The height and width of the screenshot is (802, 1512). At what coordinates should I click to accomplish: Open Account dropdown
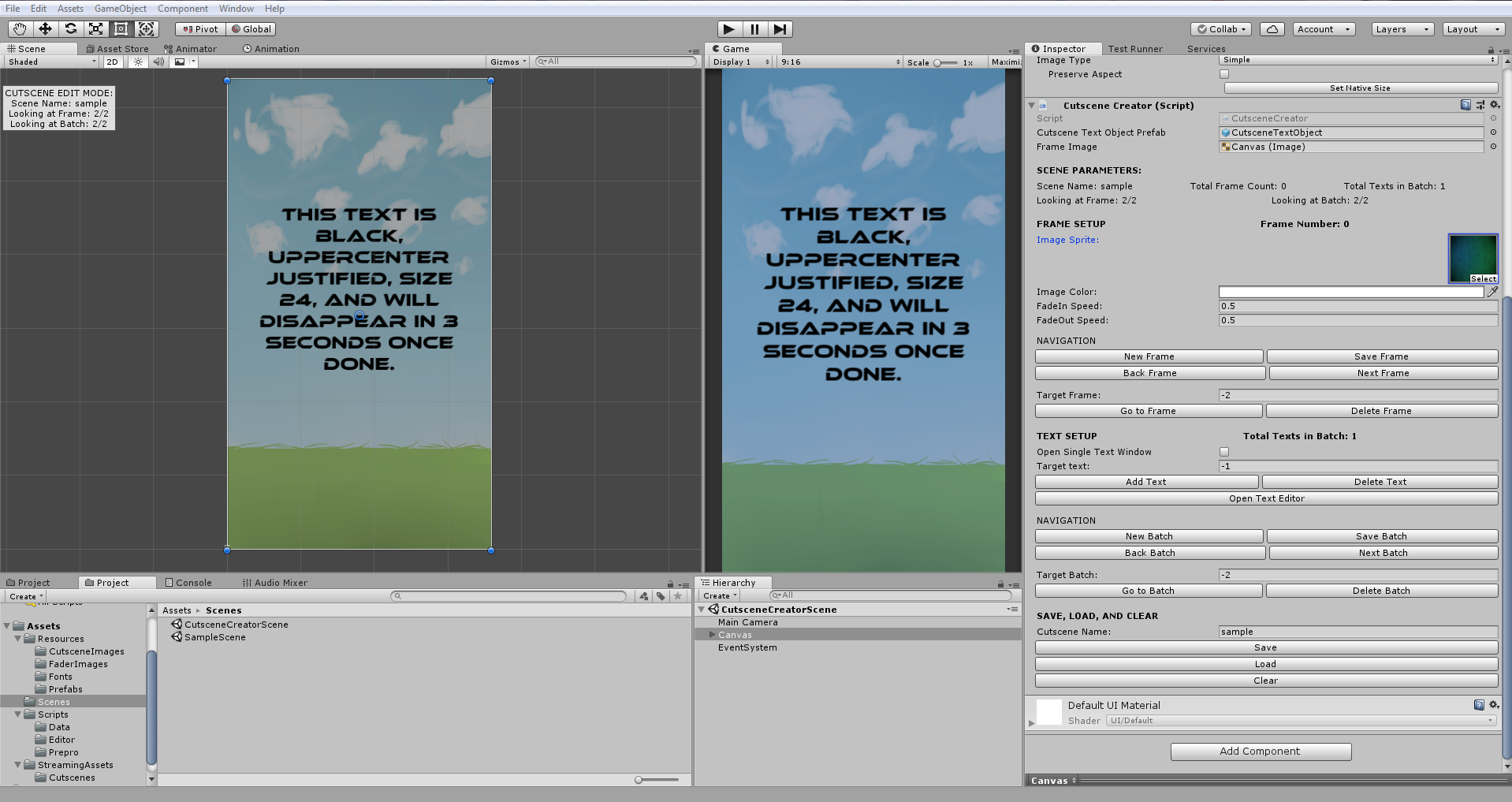[x=1324, y=29]
